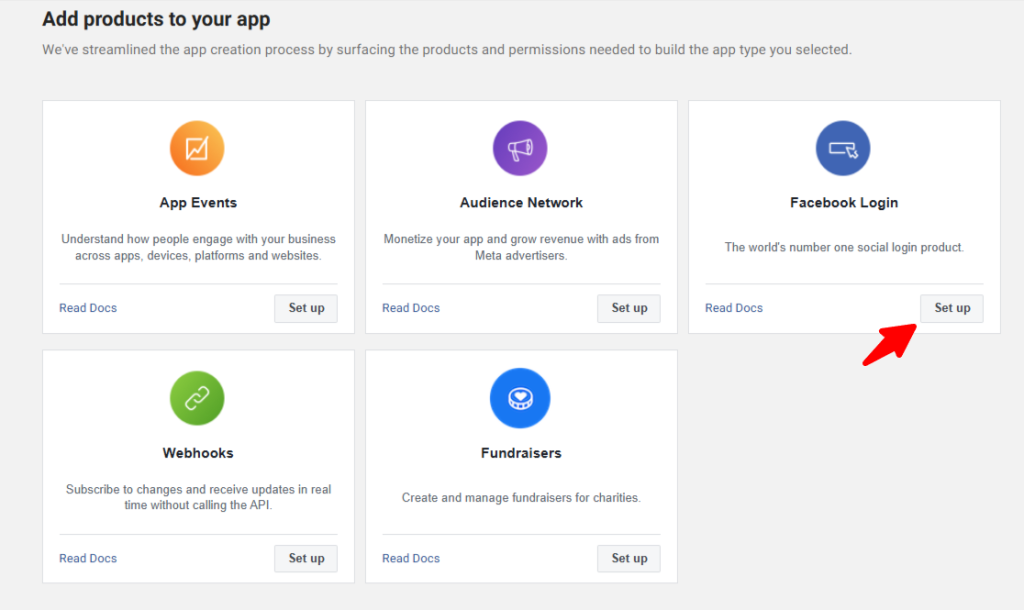Click Set up under Webhooks
Viewport: 1024px width, 610px height.
[306, 558]
